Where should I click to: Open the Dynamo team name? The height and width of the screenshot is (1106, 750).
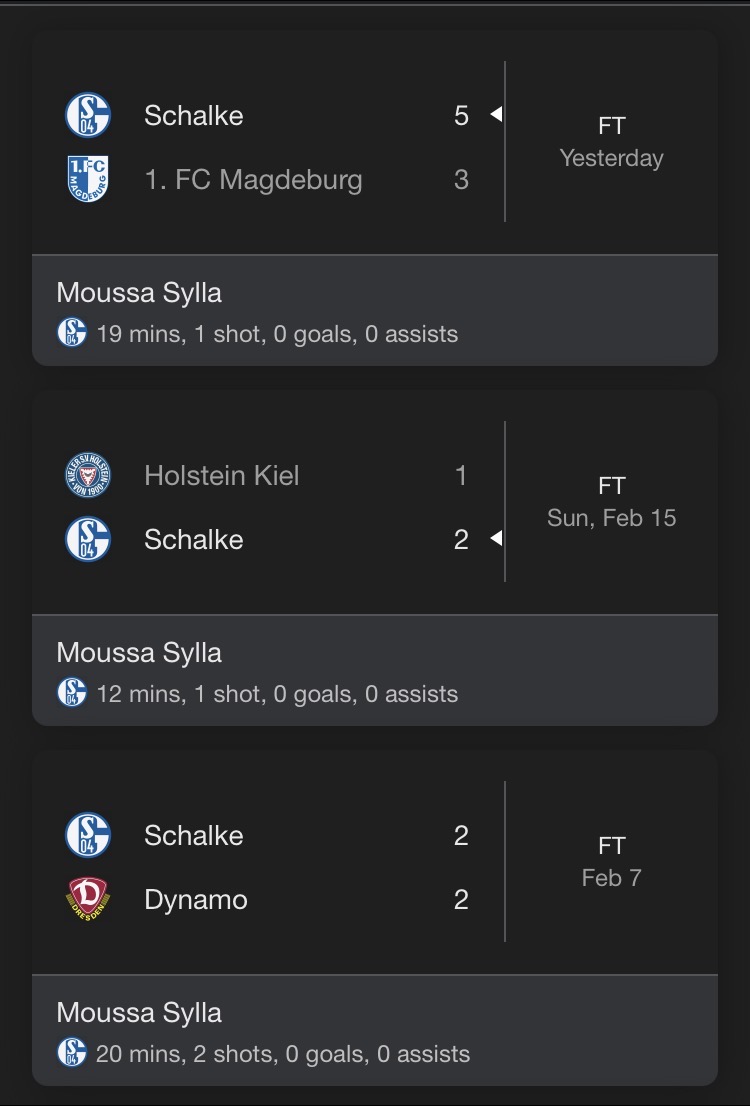point(195,899)
